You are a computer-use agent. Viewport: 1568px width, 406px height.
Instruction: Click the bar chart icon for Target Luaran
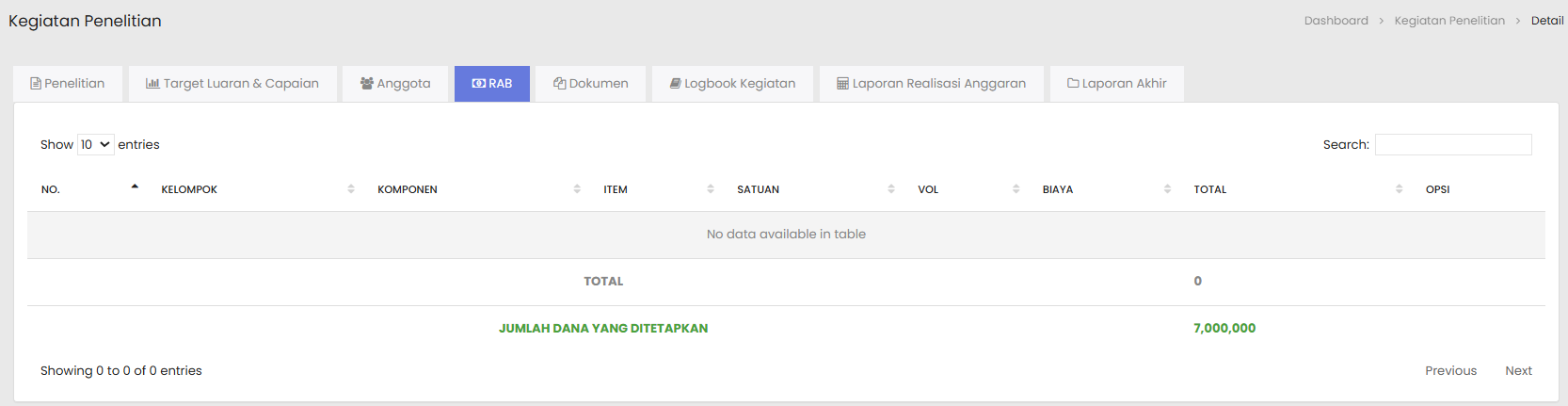pyautogui.click(x=152, y=84)
